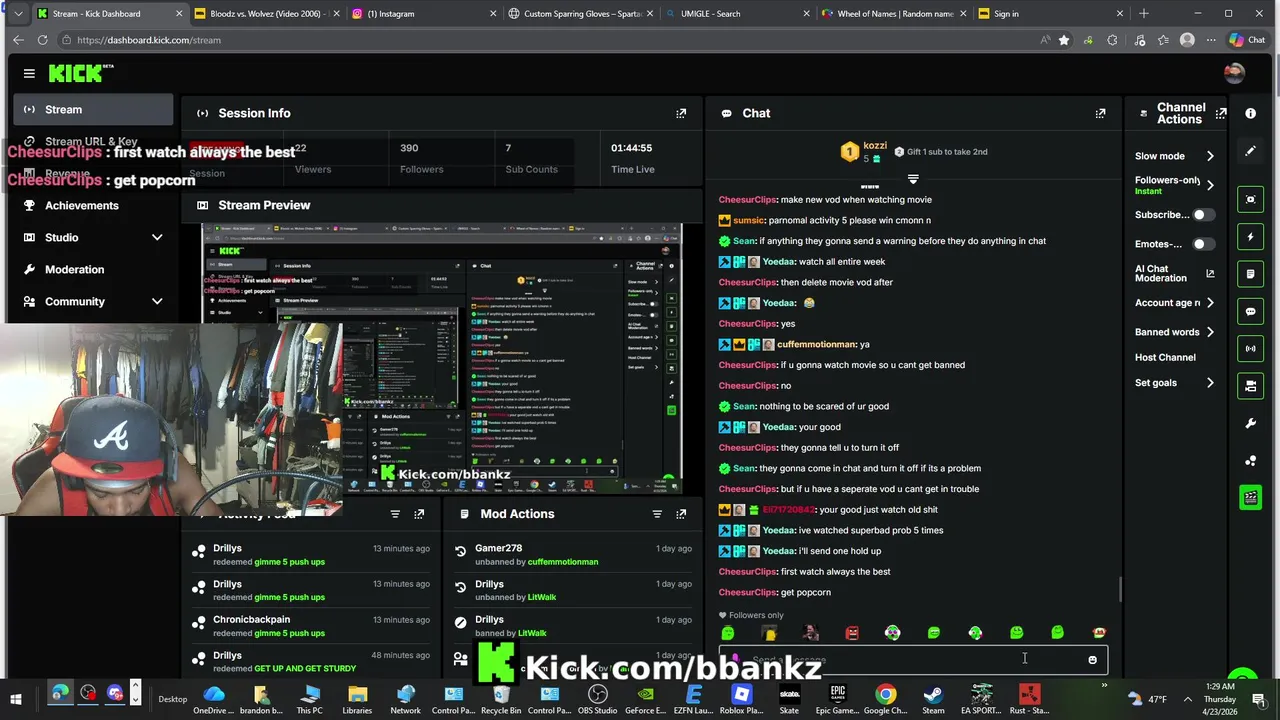Click Chronicbackpain in Activity Feed
The height and width of the screenshot is (720, 1280).
click(251, 619)
